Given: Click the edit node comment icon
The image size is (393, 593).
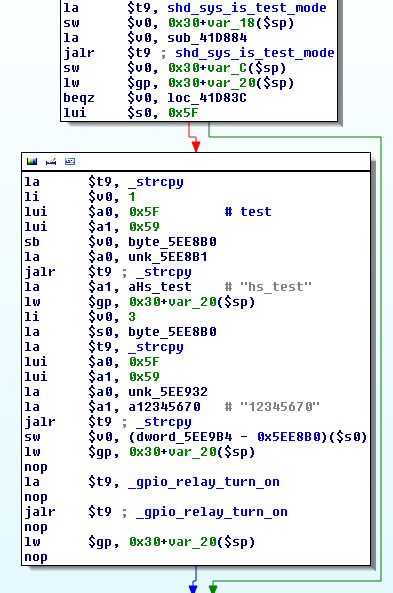Looking at the screenshot, I should tap(51, 161).
